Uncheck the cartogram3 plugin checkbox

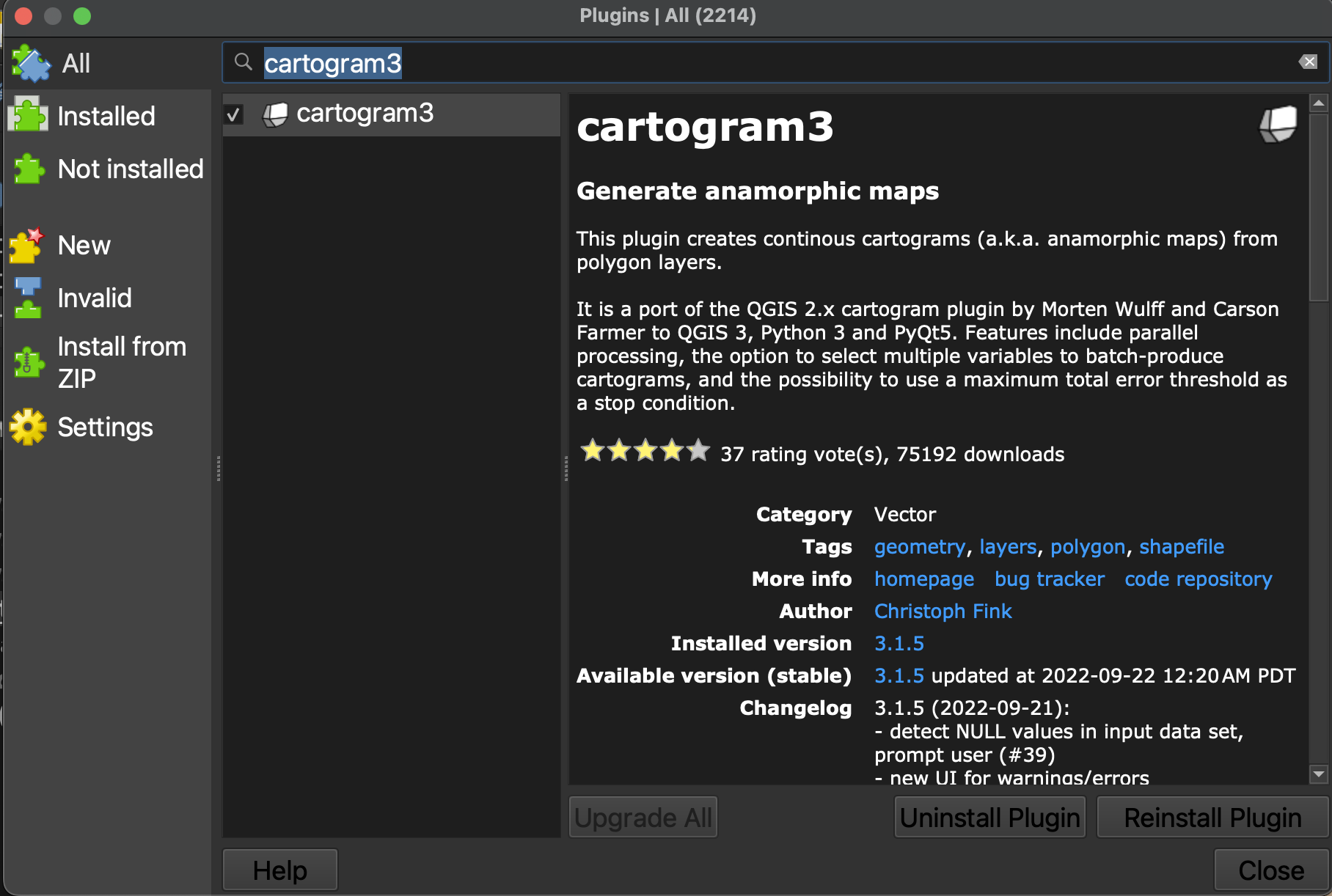(234, 114)
